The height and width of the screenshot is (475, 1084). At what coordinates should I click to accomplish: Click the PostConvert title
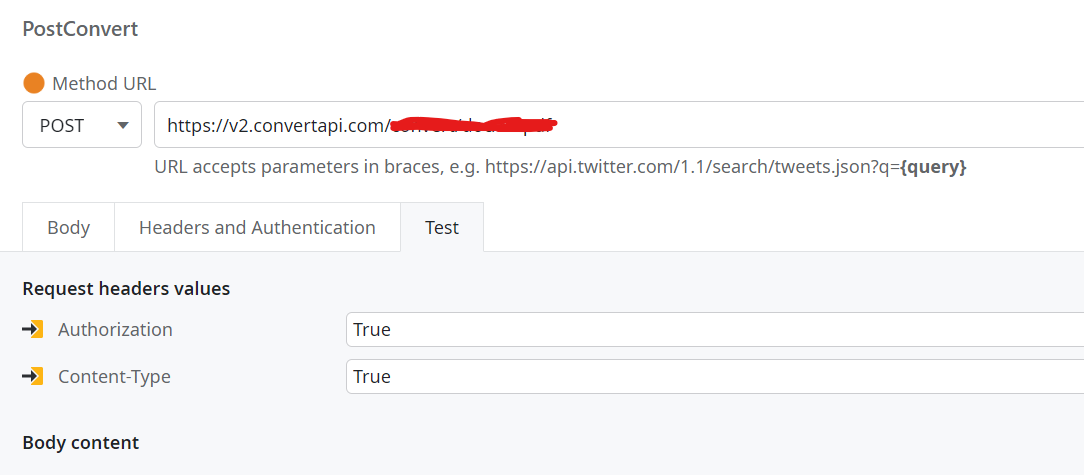[80, 29]
